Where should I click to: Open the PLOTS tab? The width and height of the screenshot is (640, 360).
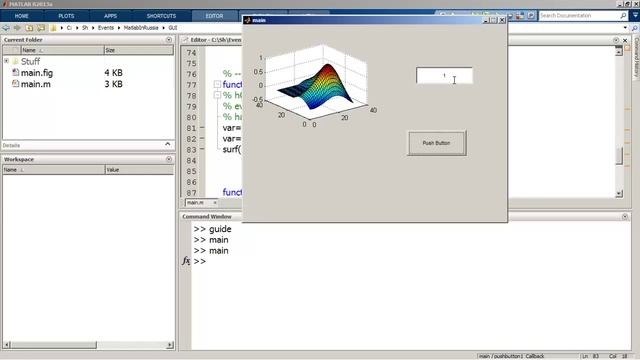(x=66, y=16)
